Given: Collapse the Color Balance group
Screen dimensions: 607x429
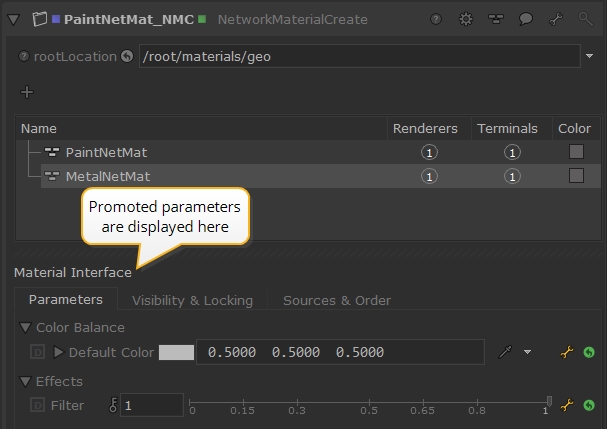Looking at the screenshot, I should point(25,327).
